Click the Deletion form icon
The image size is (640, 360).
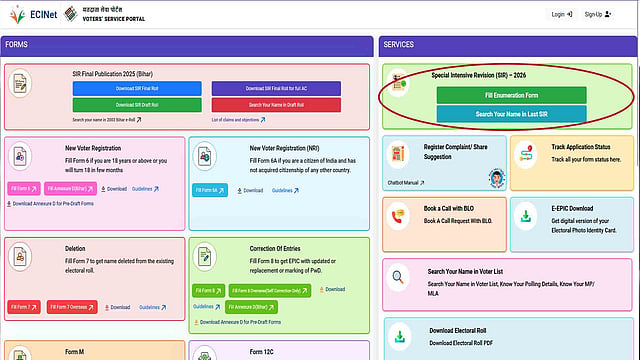tap(20, 257)
